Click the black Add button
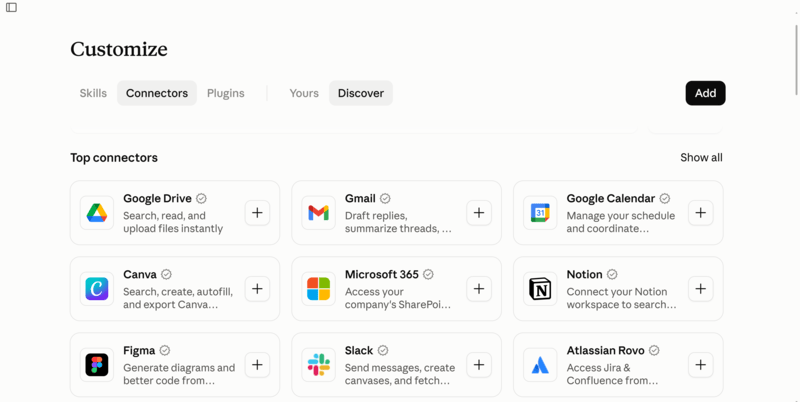 pyautogui.click(x=705, y=93)
